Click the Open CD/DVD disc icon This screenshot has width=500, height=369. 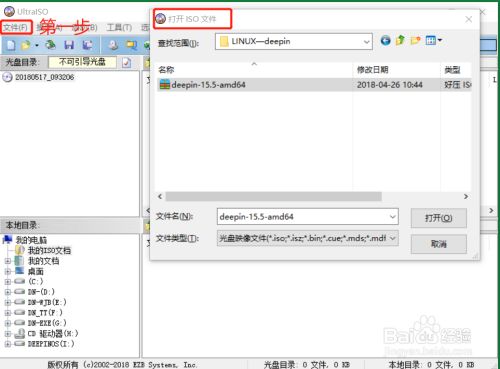[50, 45]
